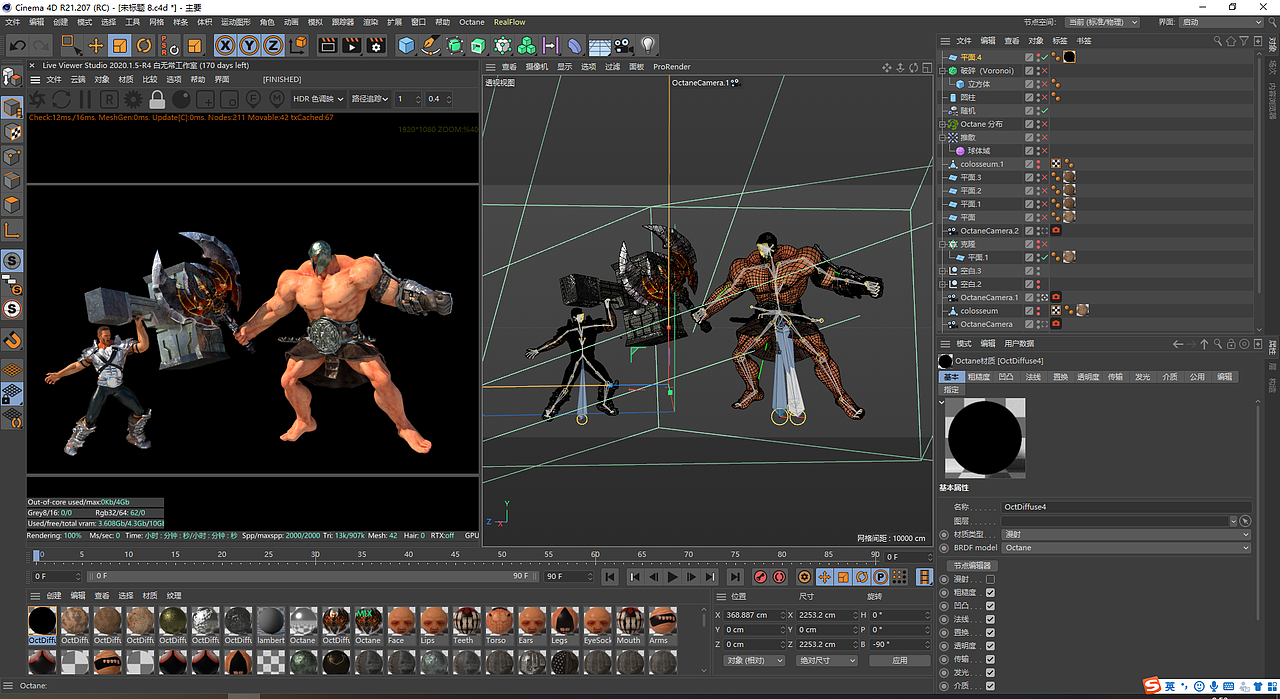The height and width of the screenshot is (699, 1280).
Task: Pause the Live Viewer render
Action: point(85,99)
